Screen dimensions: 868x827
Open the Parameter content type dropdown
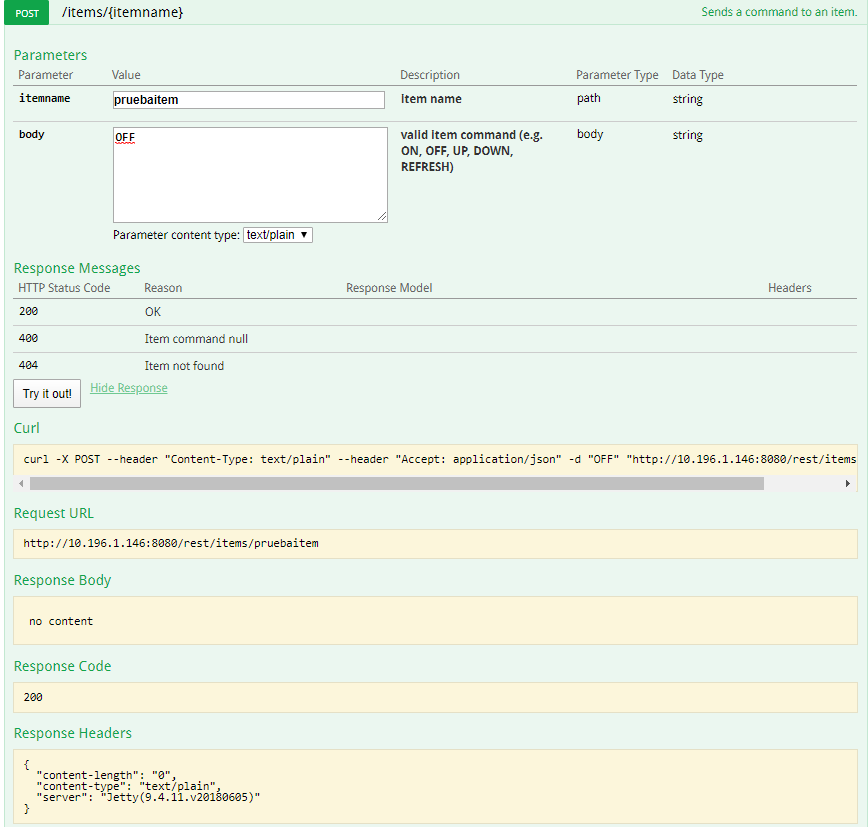[278, 235]
